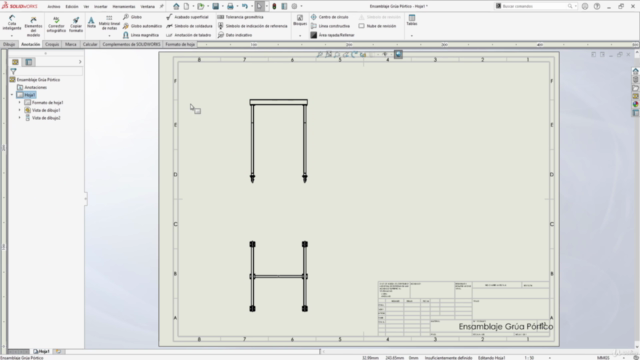Insert a Nota annotation
640x360 pixels.
point(91,22)
